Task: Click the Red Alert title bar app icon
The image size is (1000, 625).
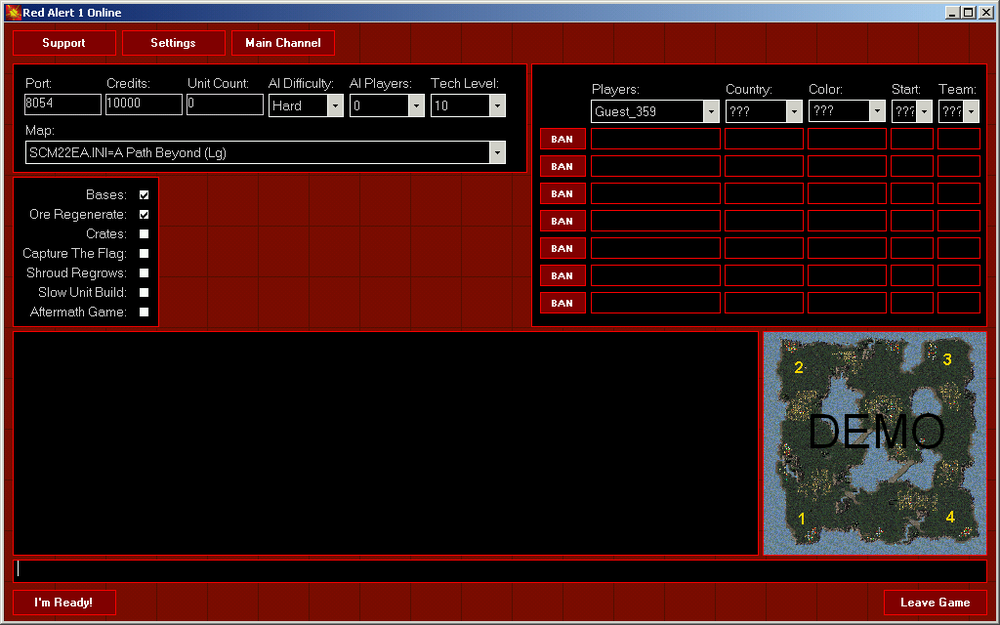Action: (13, 12)
